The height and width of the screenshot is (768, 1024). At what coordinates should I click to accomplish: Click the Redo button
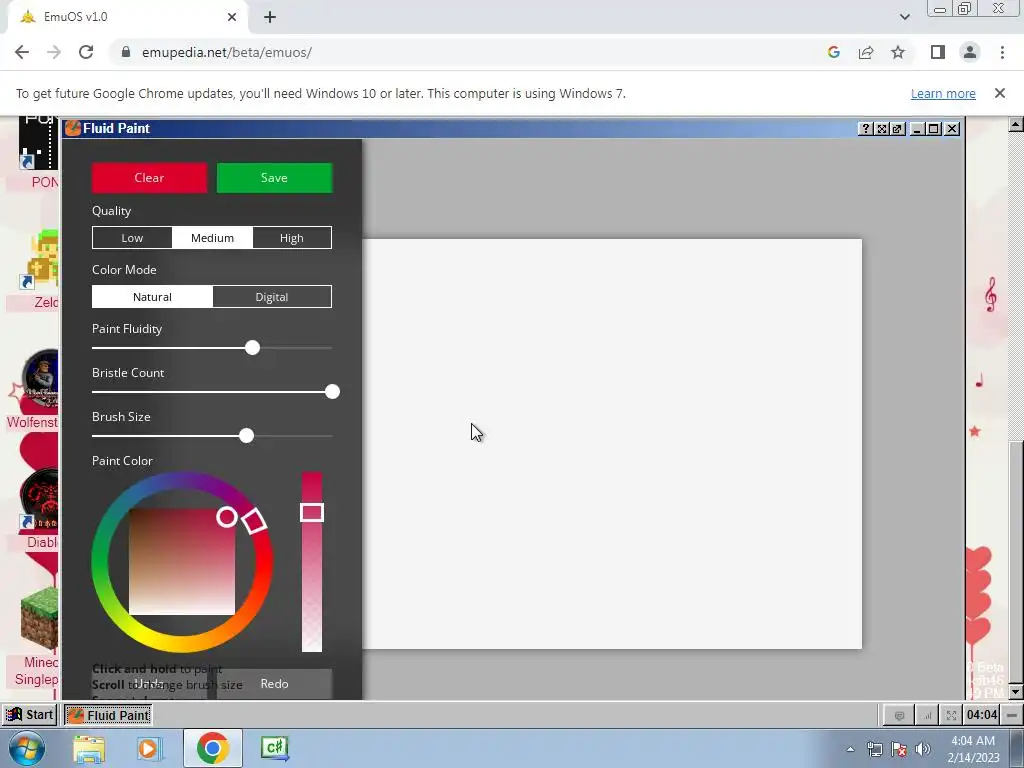[x=274, y=684]
